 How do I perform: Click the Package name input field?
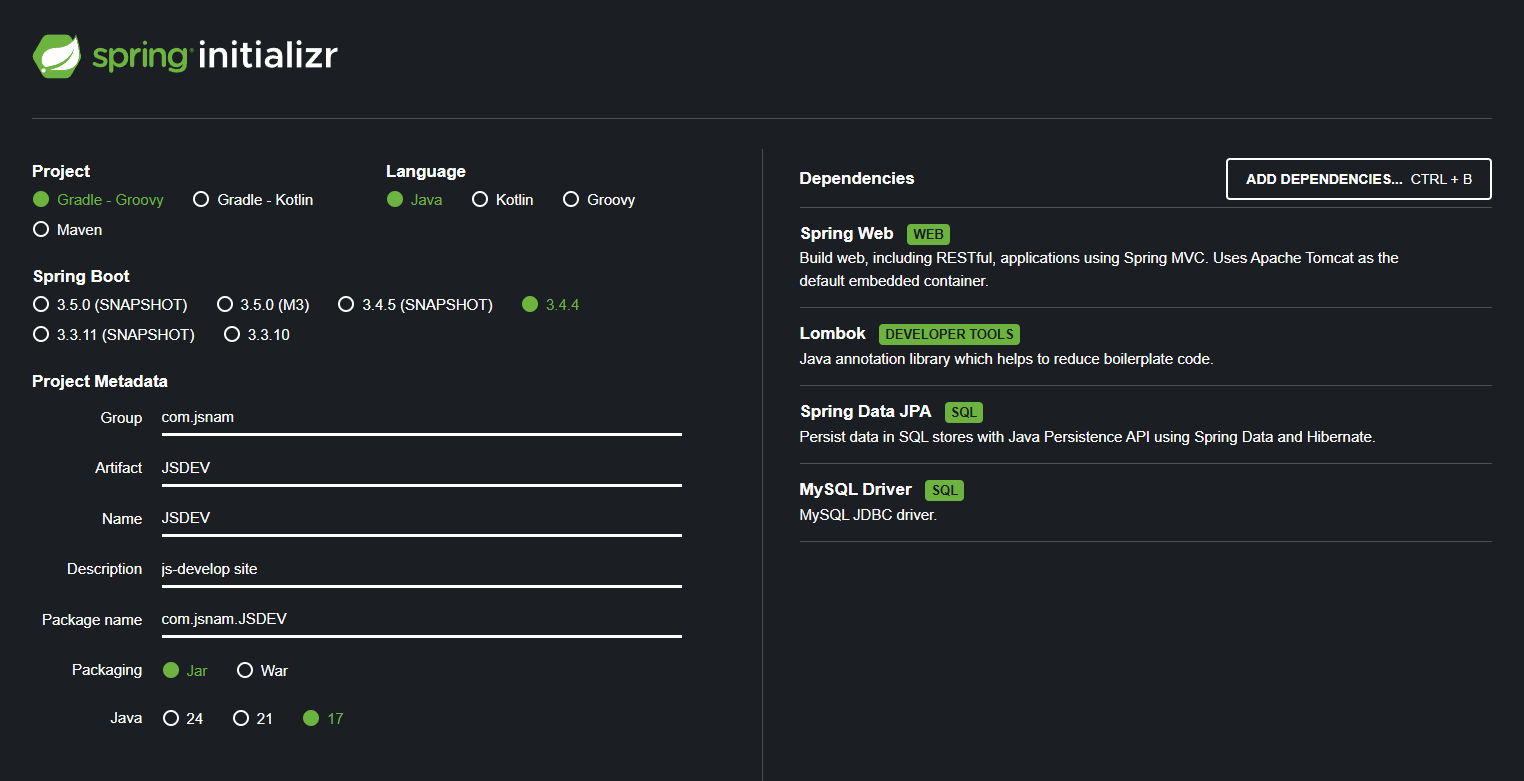point(421,619)
